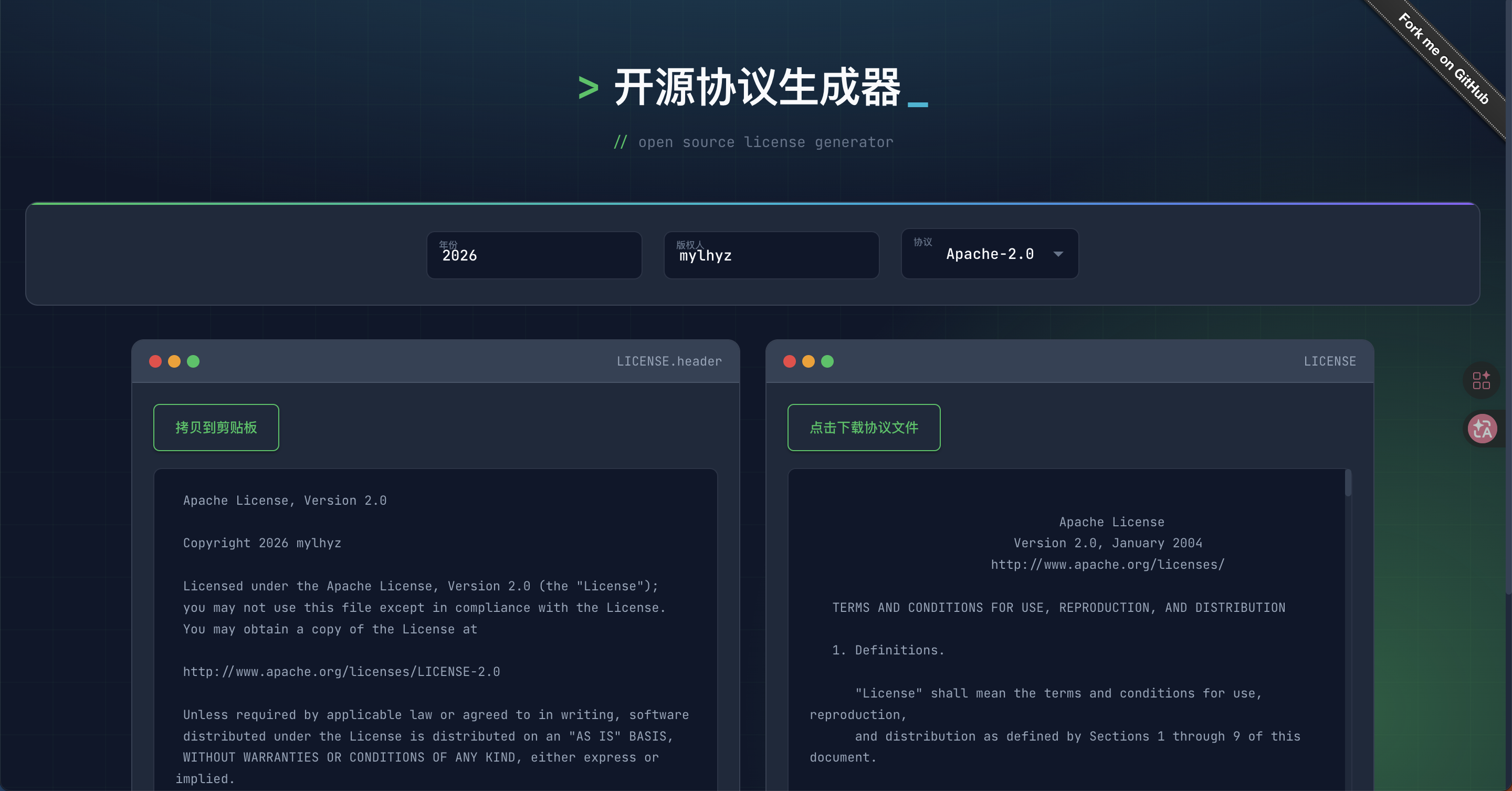This screenshot has width=1512, height=791.
Task: Click the '1. Definitions.' line
Action: pos(888,650)
